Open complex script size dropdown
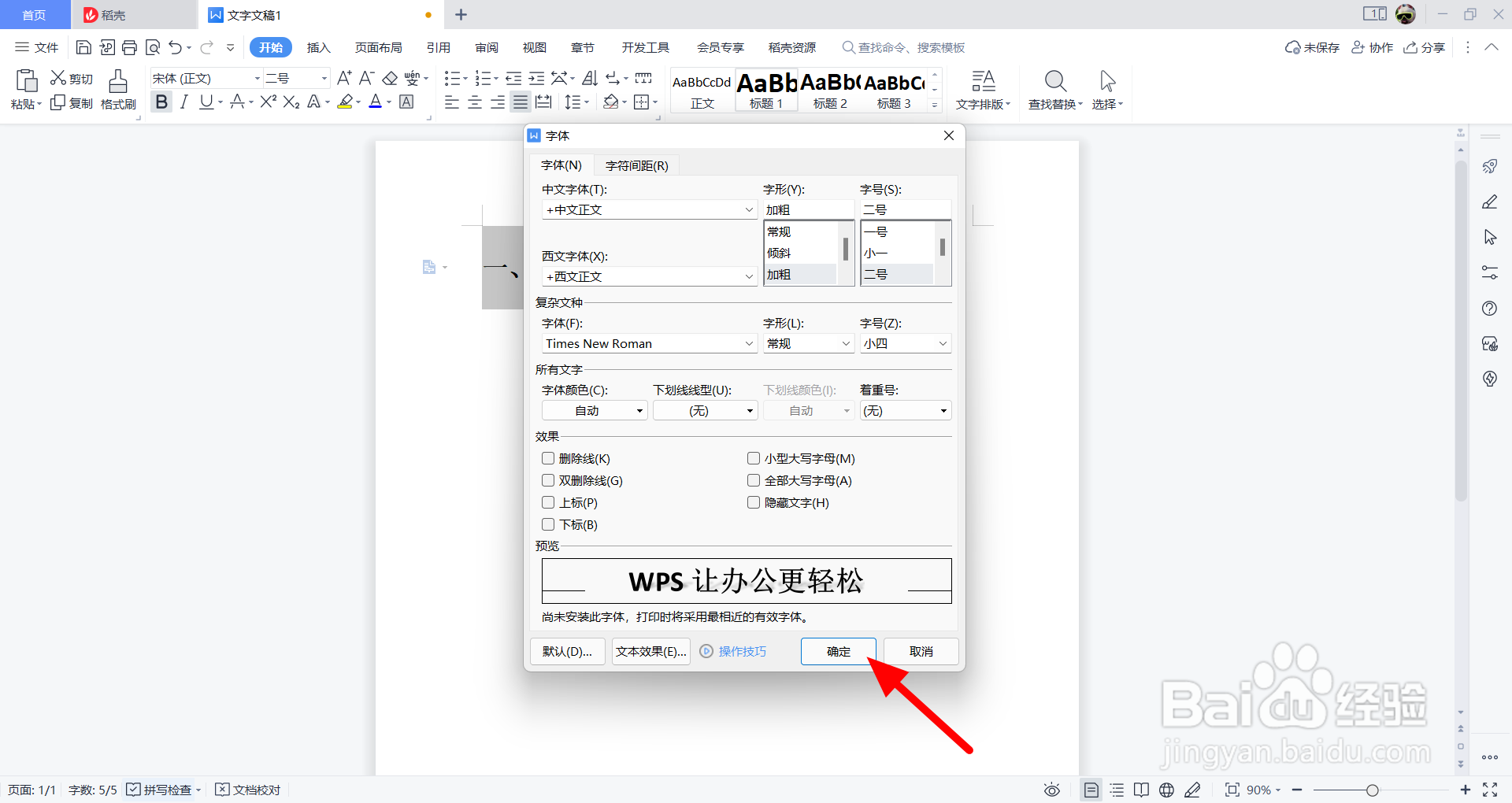The image size is (1512, 803). pos(943,344)
